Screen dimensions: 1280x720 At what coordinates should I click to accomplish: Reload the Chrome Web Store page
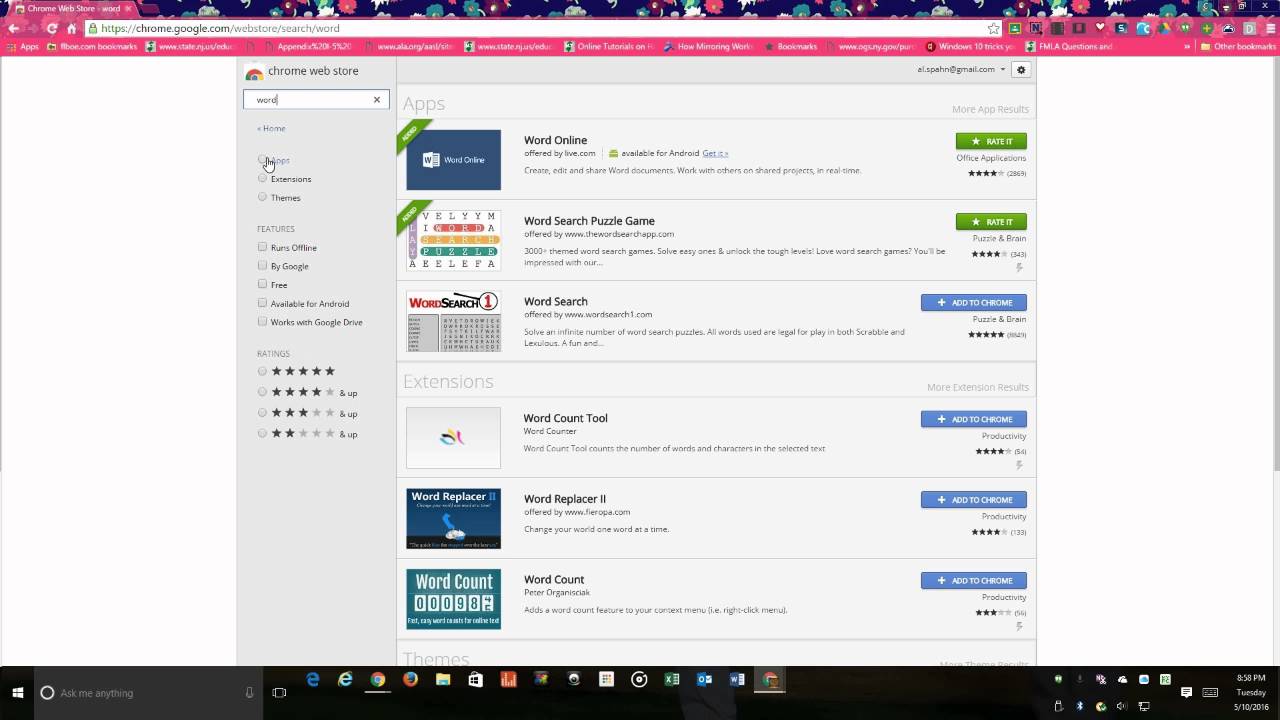(x=52, y=28)
